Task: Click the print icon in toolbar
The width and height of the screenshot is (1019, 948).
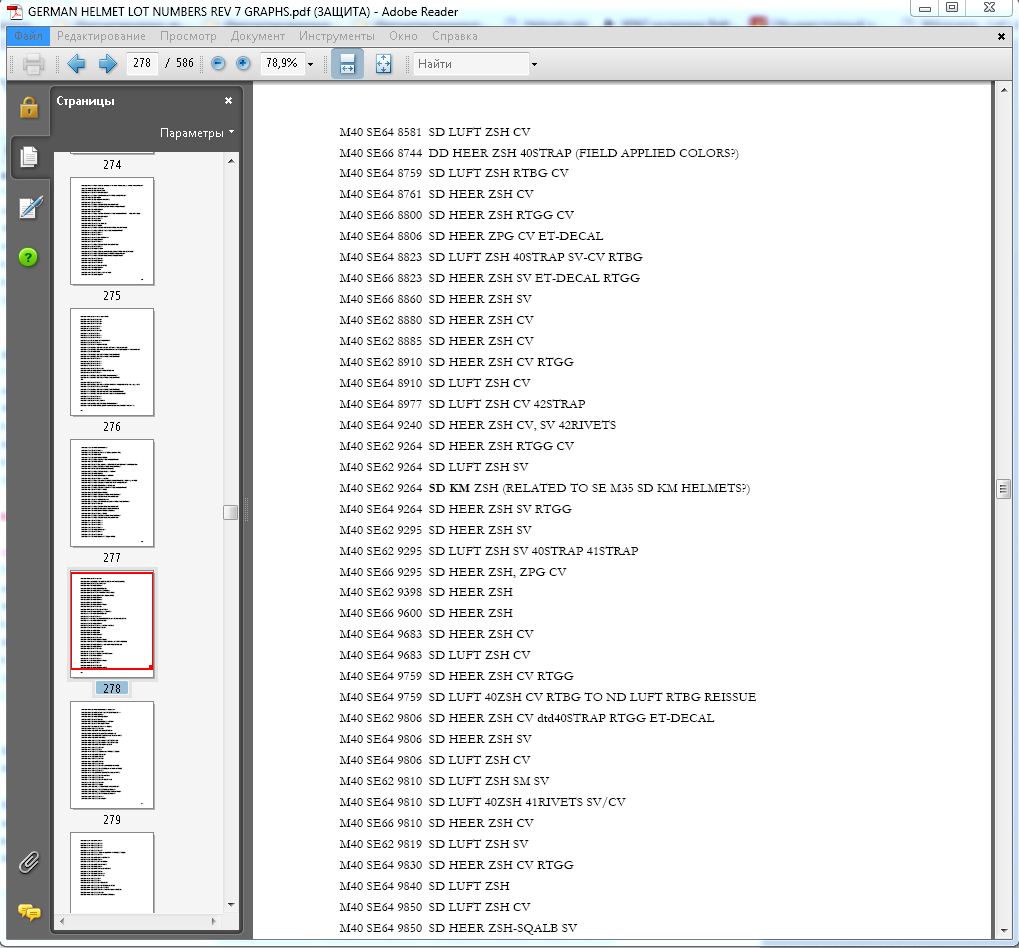Action: [34, 64]
